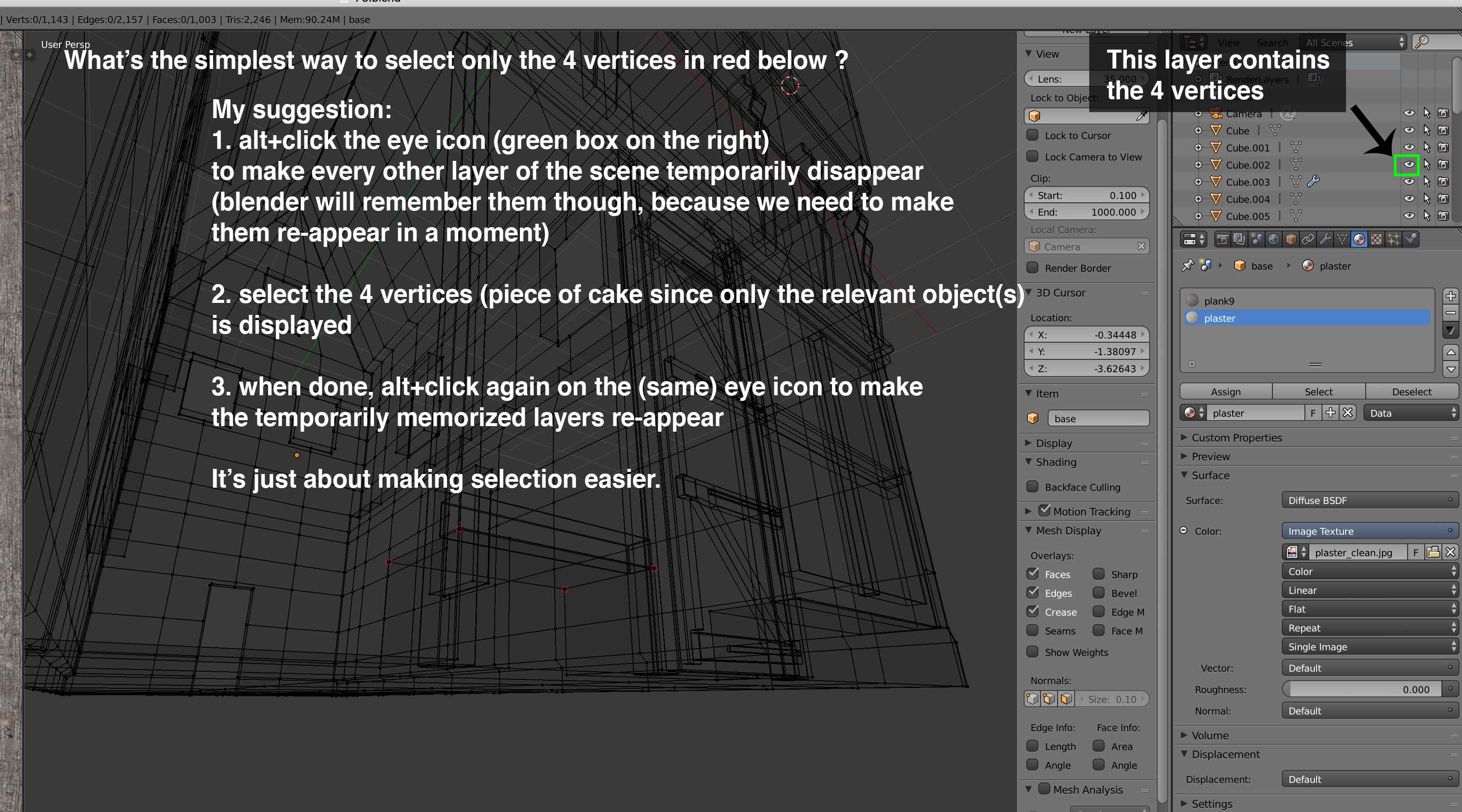Select the plank9 material slot
Viewport: 1462px width, 812px height.
[1307, 301]
